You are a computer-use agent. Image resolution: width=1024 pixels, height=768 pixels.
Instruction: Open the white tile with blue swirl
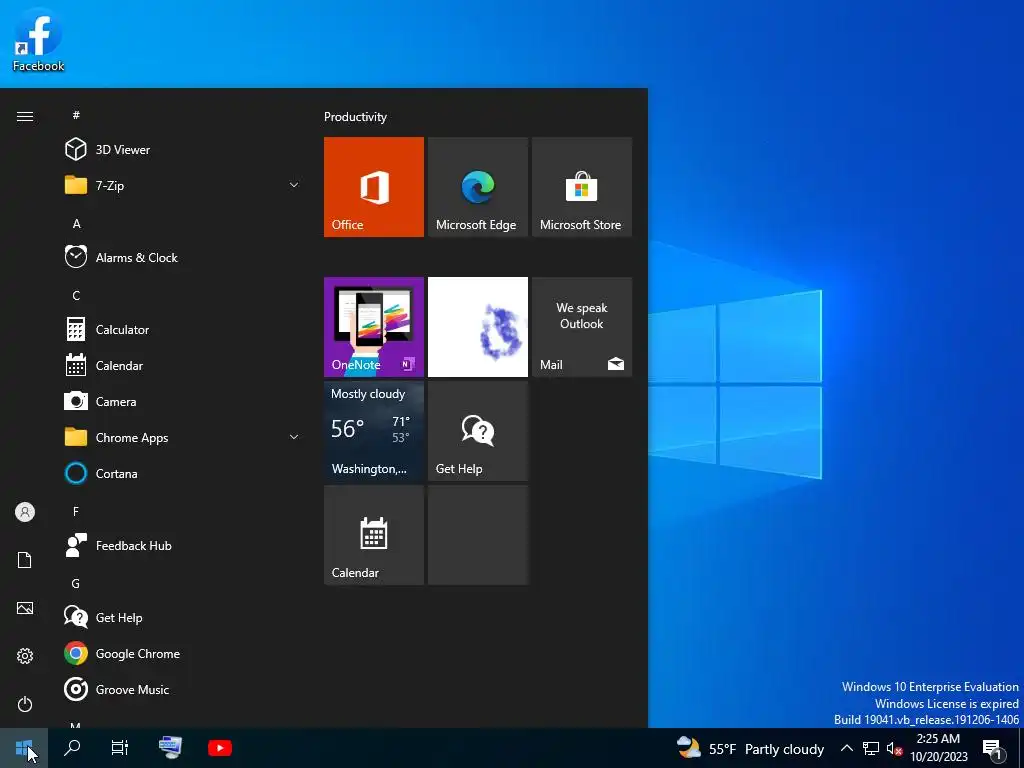pyautogui.click(x=477, y=327)
